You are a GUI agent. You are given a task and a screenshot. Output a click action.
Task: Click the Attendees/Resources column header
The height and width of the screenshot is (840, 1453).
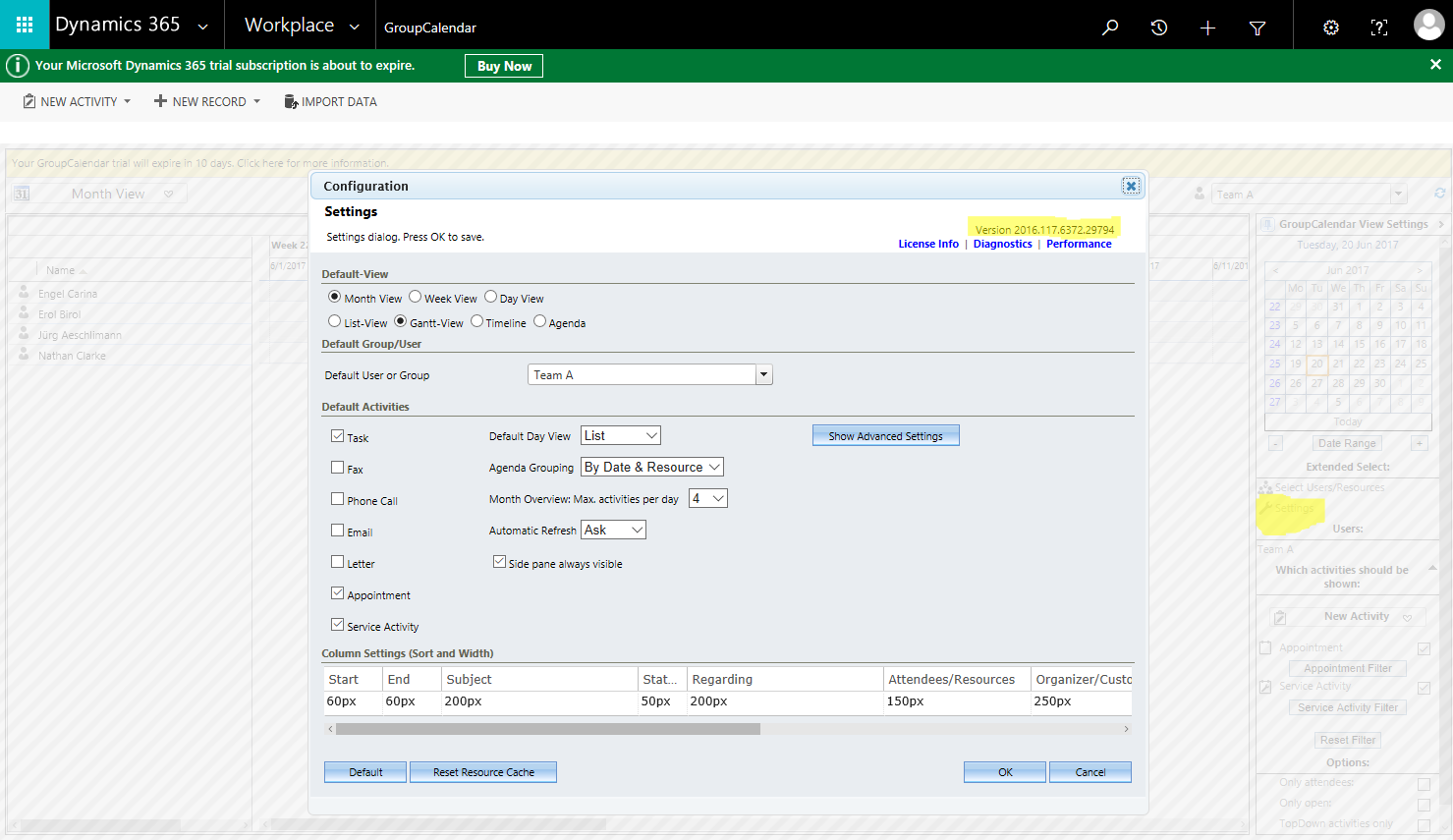(957, 679)
